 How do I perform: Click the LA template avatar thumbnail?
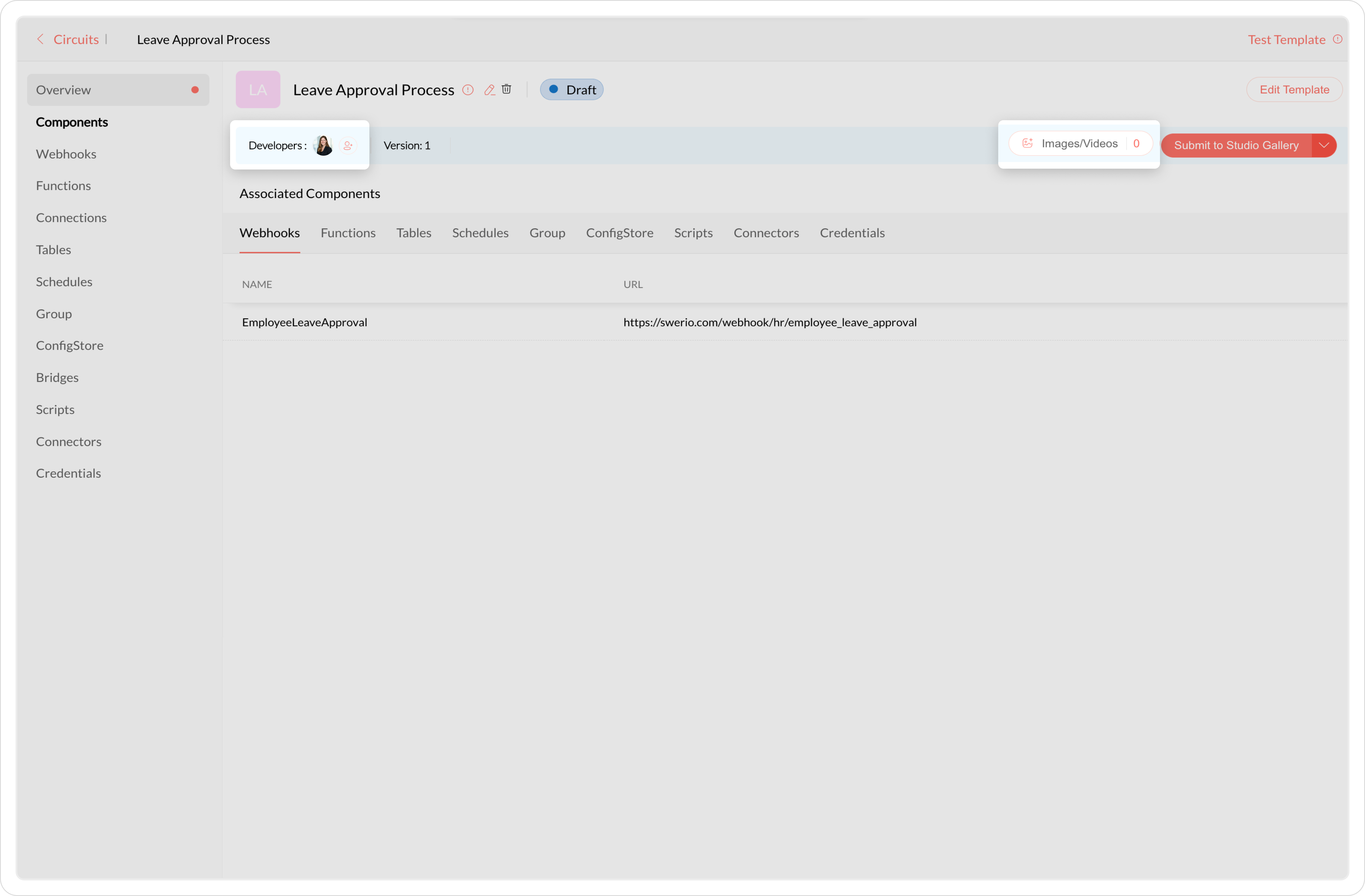(x=257, y=89)
